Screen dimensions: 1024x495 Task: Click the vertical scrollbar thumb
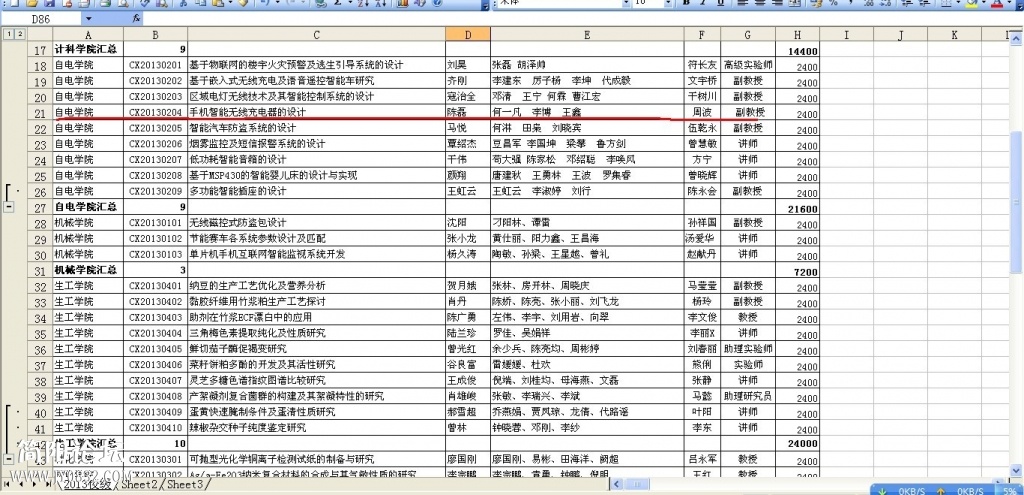pyautogui.click(x=1017, y=201)
